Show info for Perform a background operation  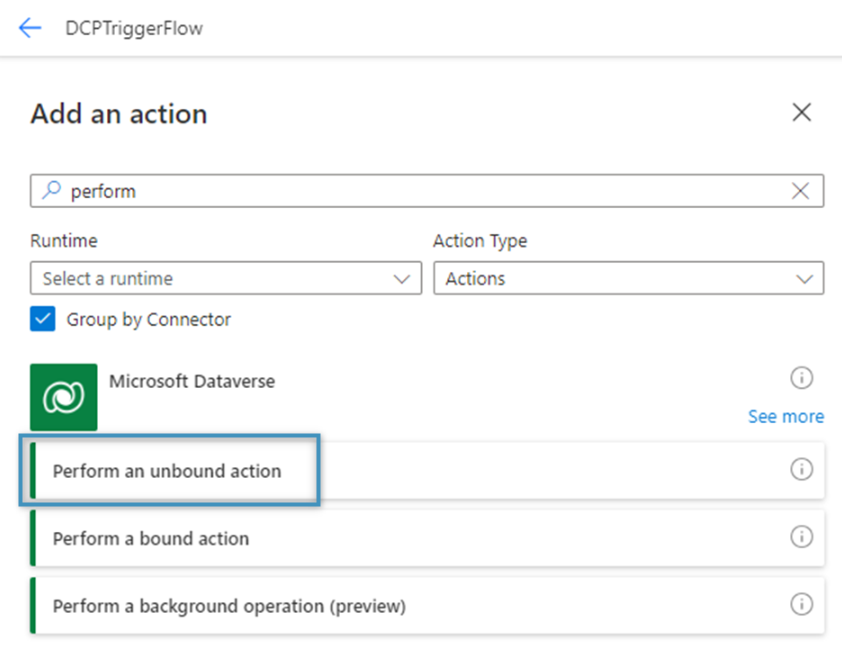coord(801,604)
